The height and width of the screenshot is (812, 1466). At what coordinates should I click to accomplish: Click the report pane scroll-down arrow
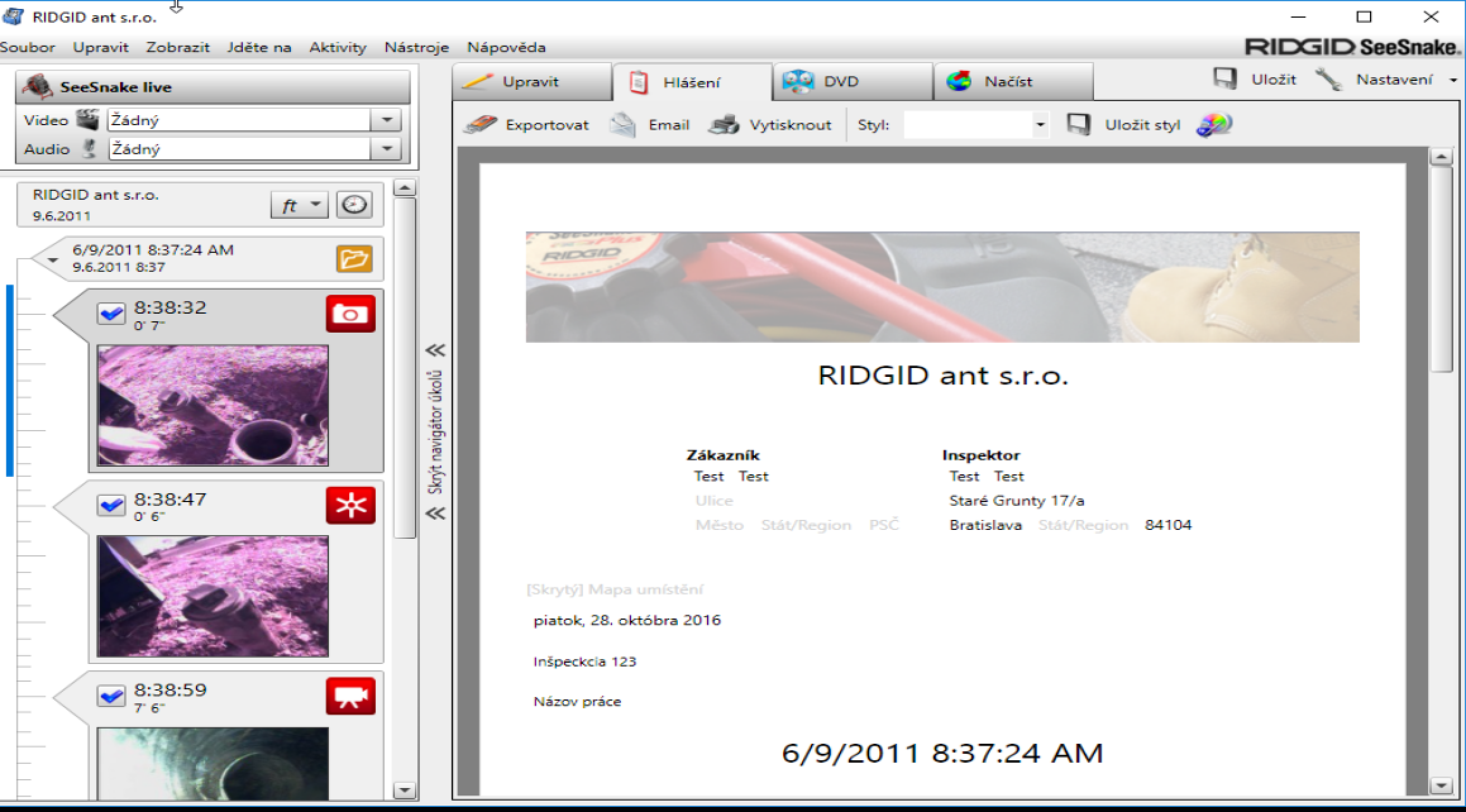(1441, 786)
